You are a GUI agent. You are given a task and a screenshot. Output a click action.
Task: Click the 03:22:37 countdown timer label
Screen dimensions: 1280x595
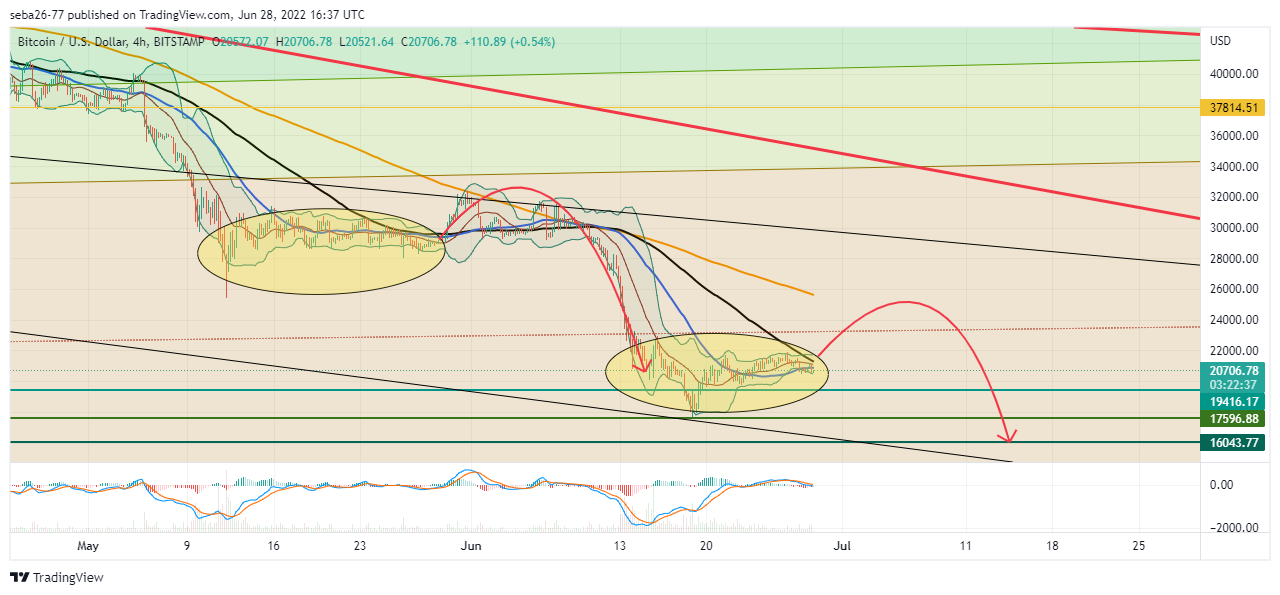click(1234, 385)
